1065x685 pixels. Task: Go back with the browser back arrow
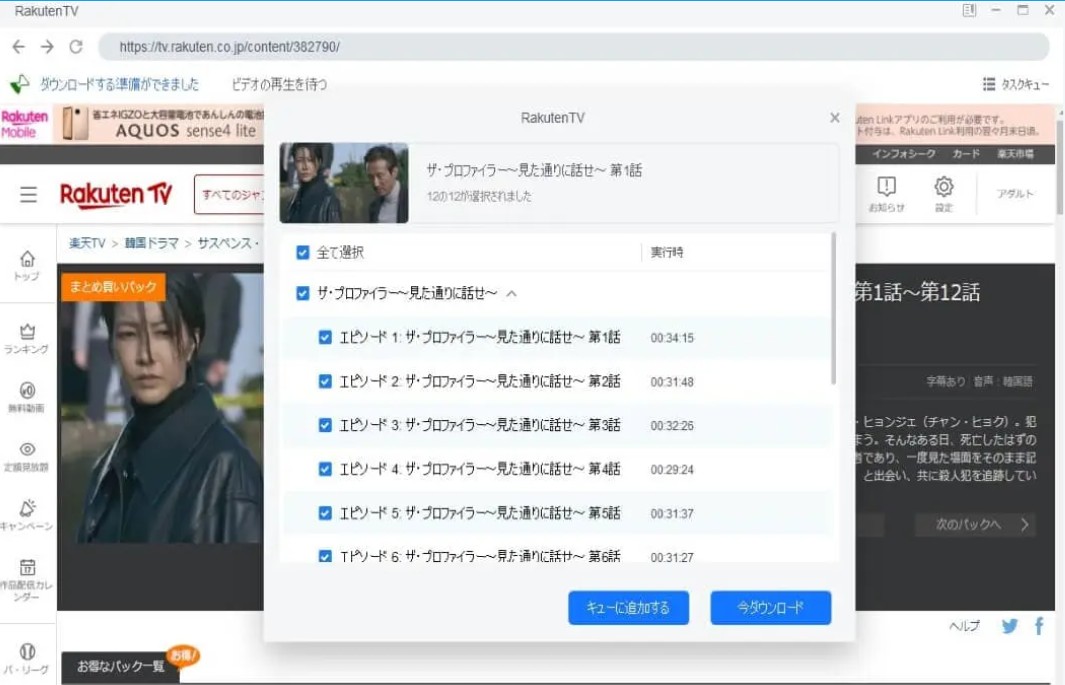point(18,46)
